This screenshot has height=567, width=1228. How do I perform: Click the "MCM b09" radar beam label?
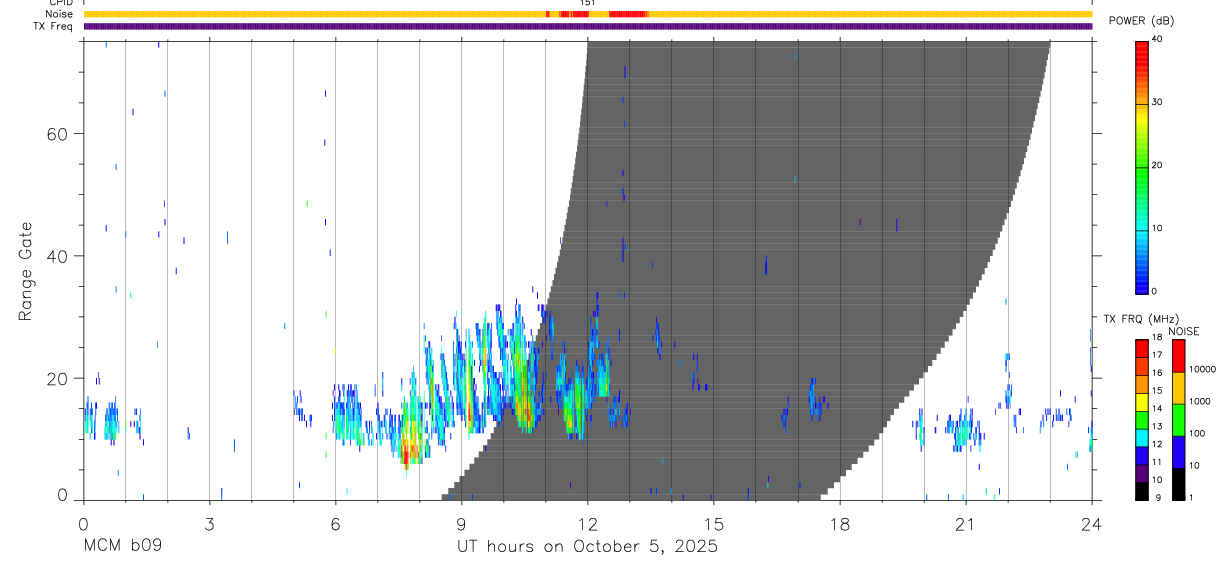(123, 547)
